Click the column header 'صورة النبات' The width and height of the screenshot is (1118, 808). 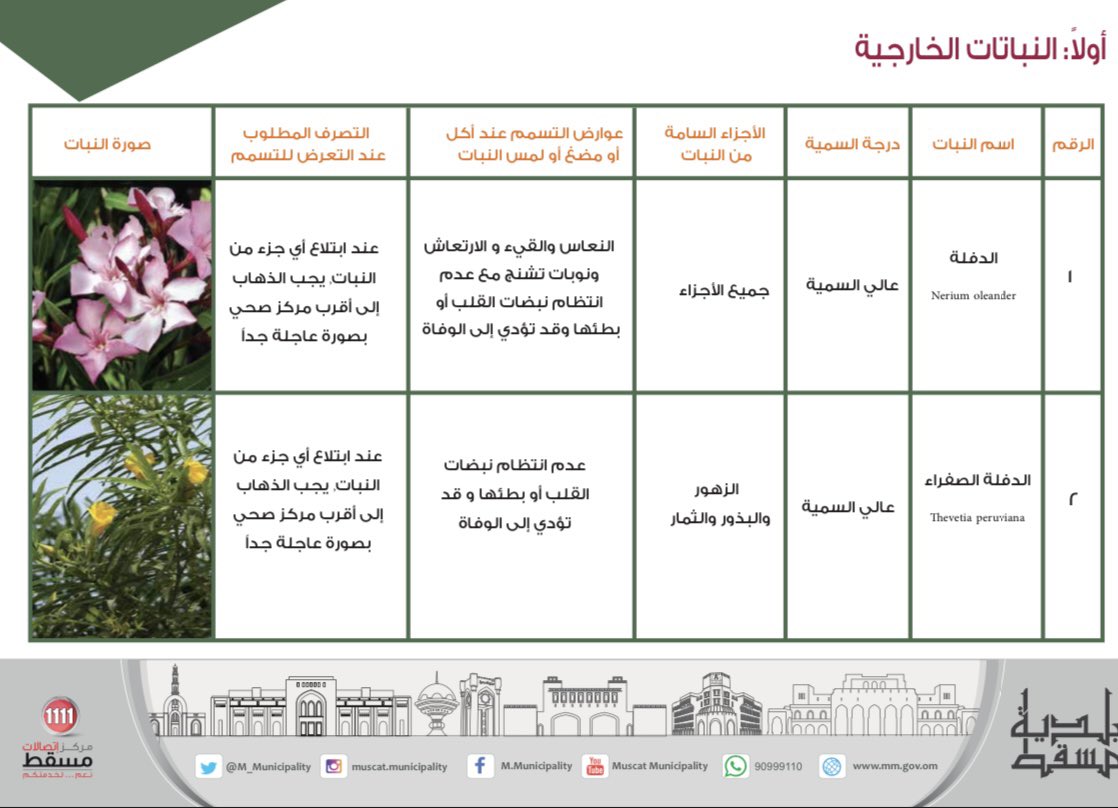click(108, 144)
